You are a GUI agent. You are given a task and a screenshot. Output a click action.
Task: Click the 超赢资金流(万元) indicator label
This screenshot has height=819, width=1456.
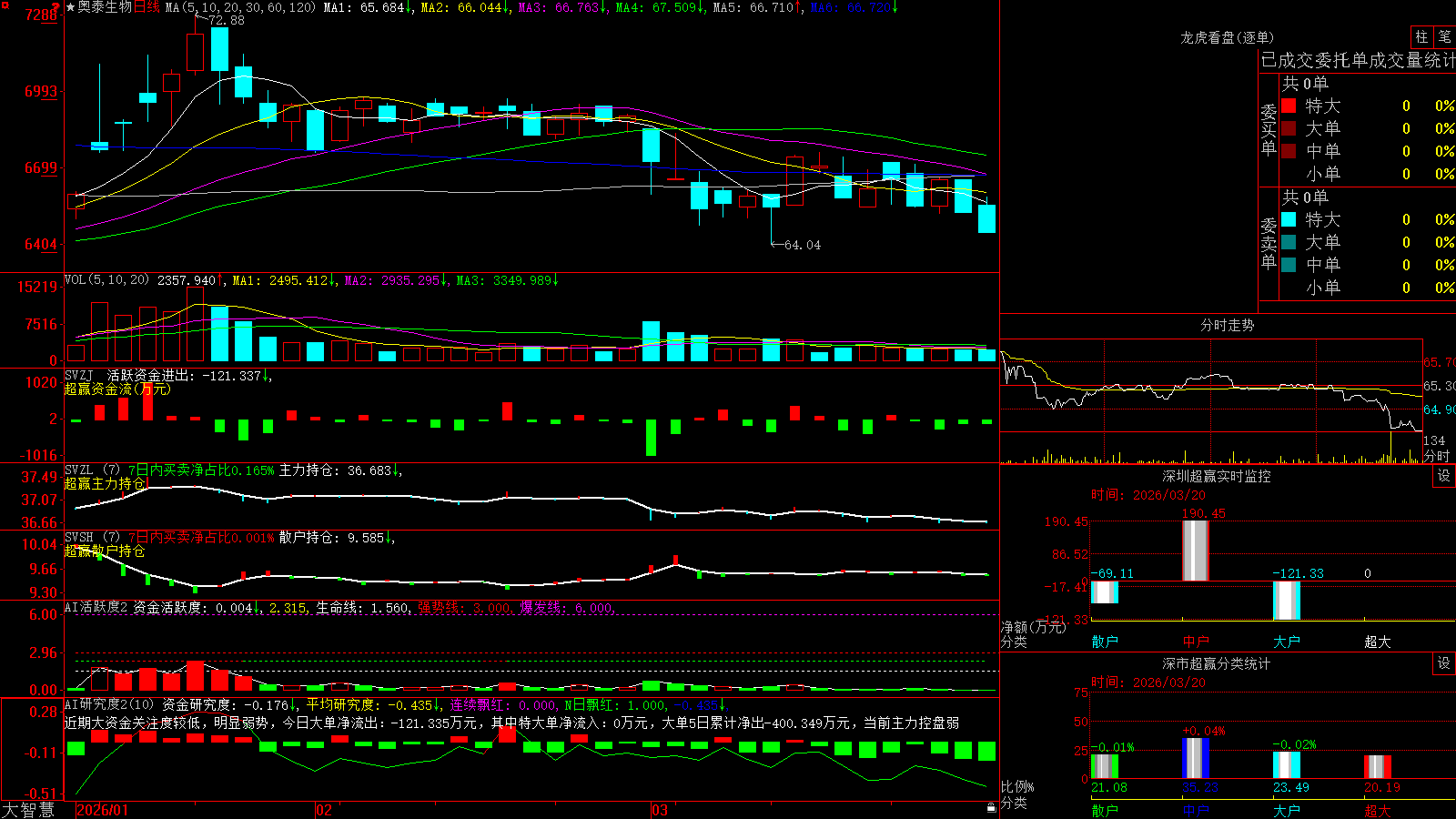117,389
